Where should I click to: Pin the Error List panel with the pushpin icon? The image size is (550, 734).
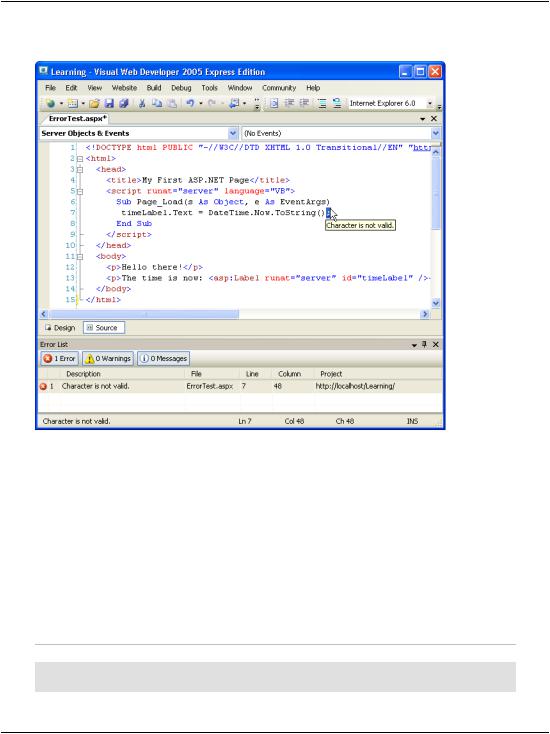425,345
